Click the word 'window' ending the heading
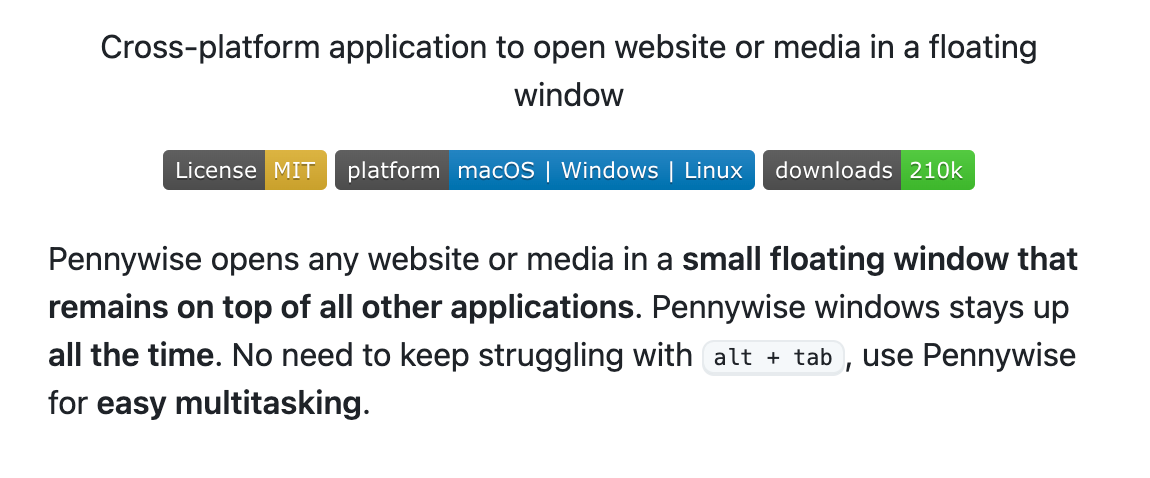 568,95
